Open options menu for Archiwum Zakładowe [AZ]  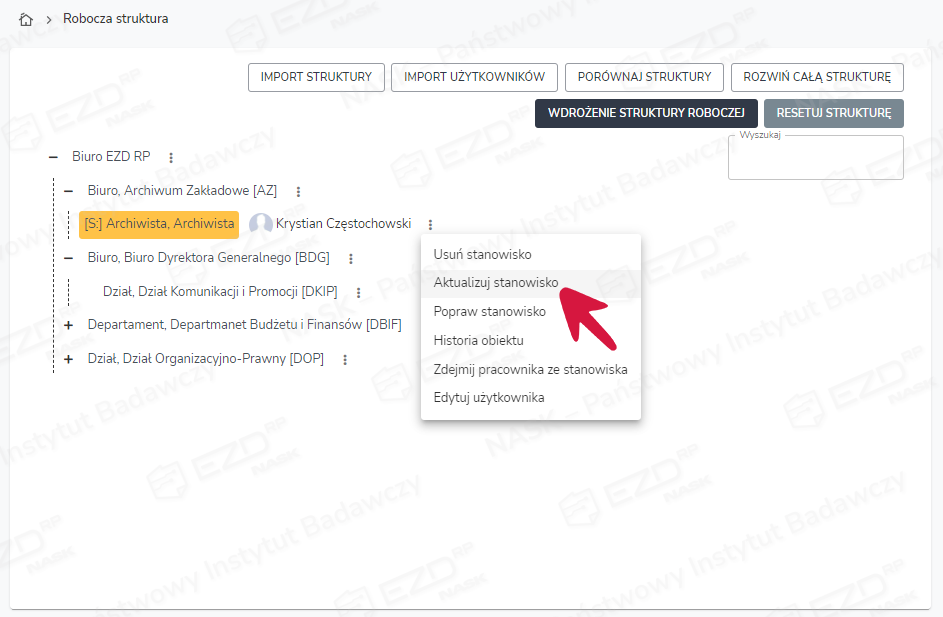click(x=298, y=191)
